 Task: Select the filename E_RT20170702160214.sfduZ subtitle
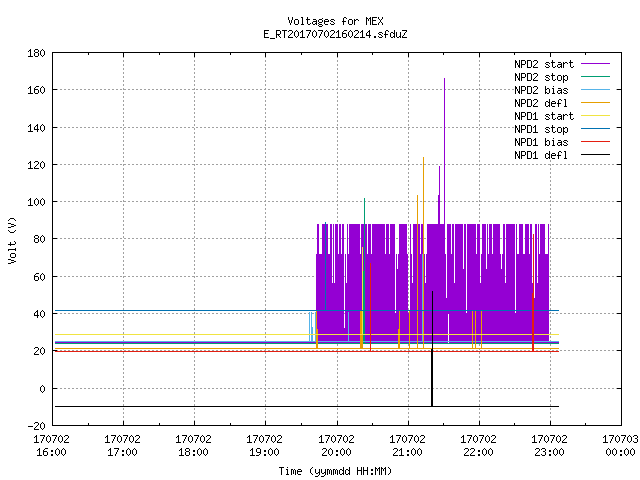pos(335,34)
